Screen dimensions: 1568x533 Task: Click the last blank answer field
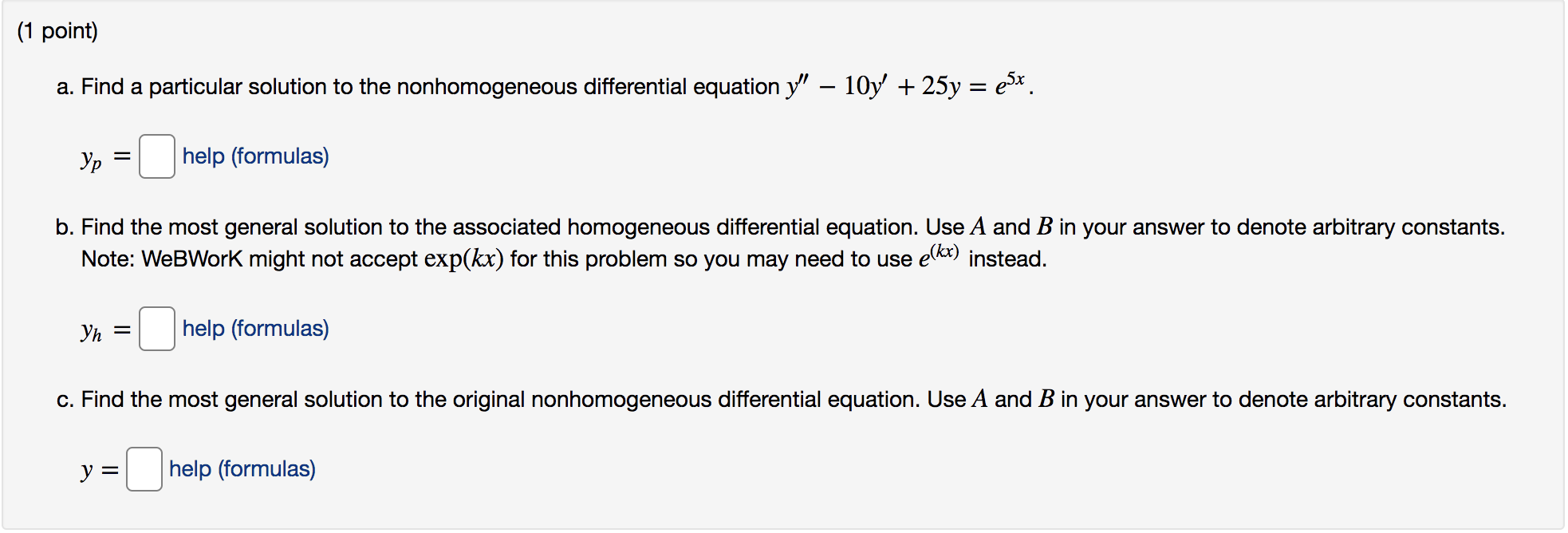click(x=144, y=469)
